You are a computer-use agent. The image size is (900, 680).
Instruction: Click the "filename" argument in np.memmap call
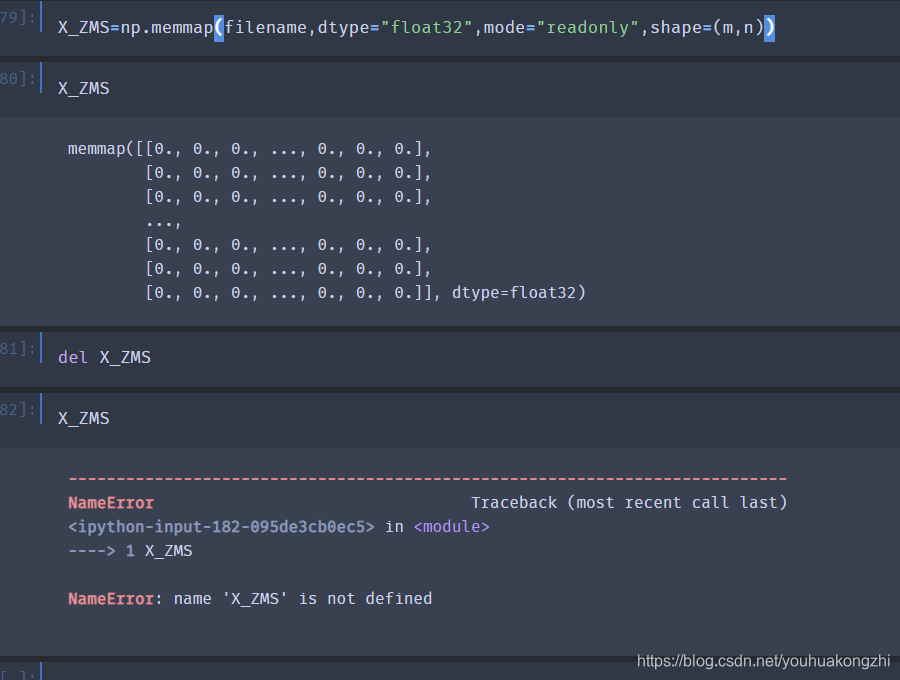266,28
